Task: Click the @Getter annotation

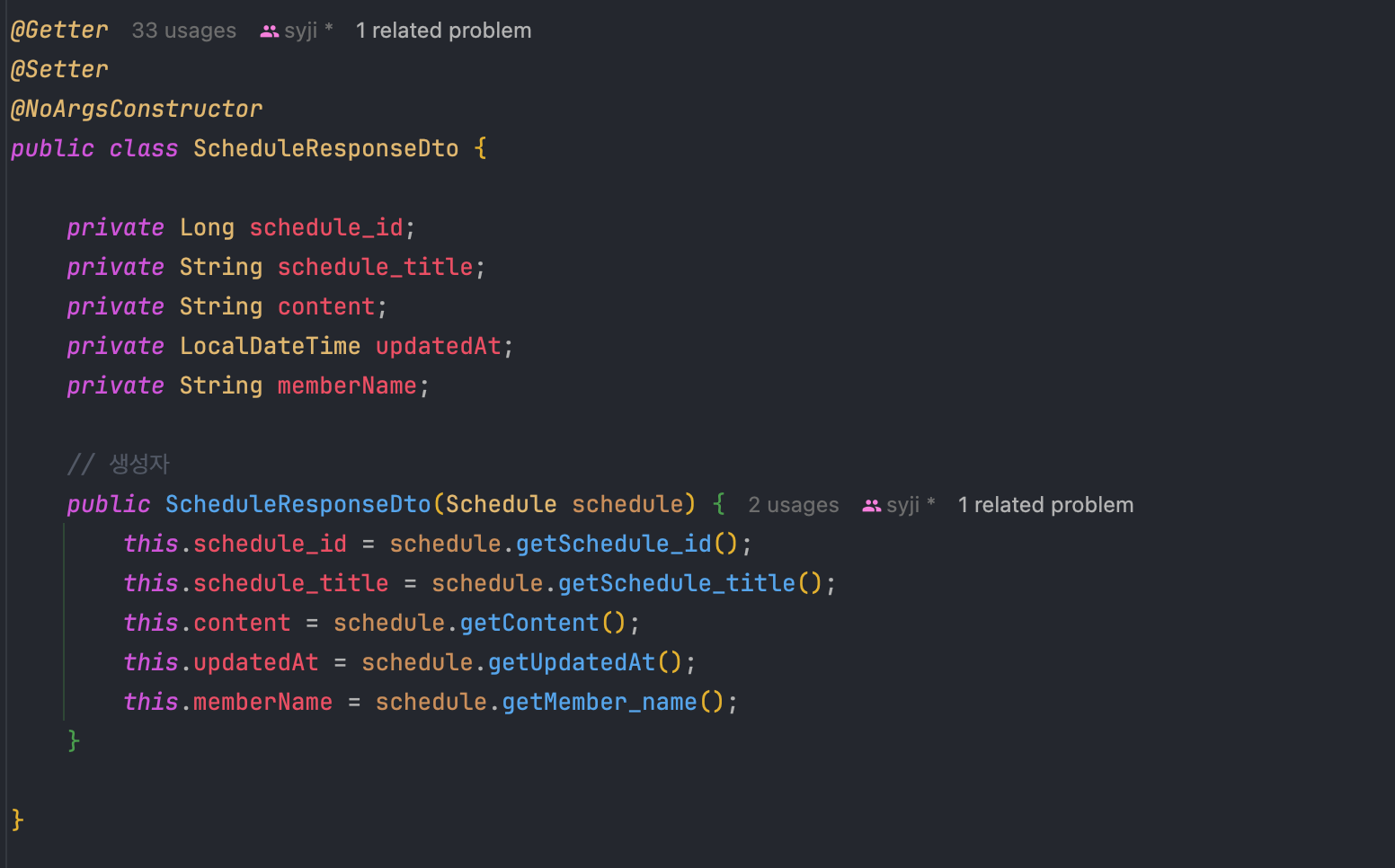Action: coord(59,30)
